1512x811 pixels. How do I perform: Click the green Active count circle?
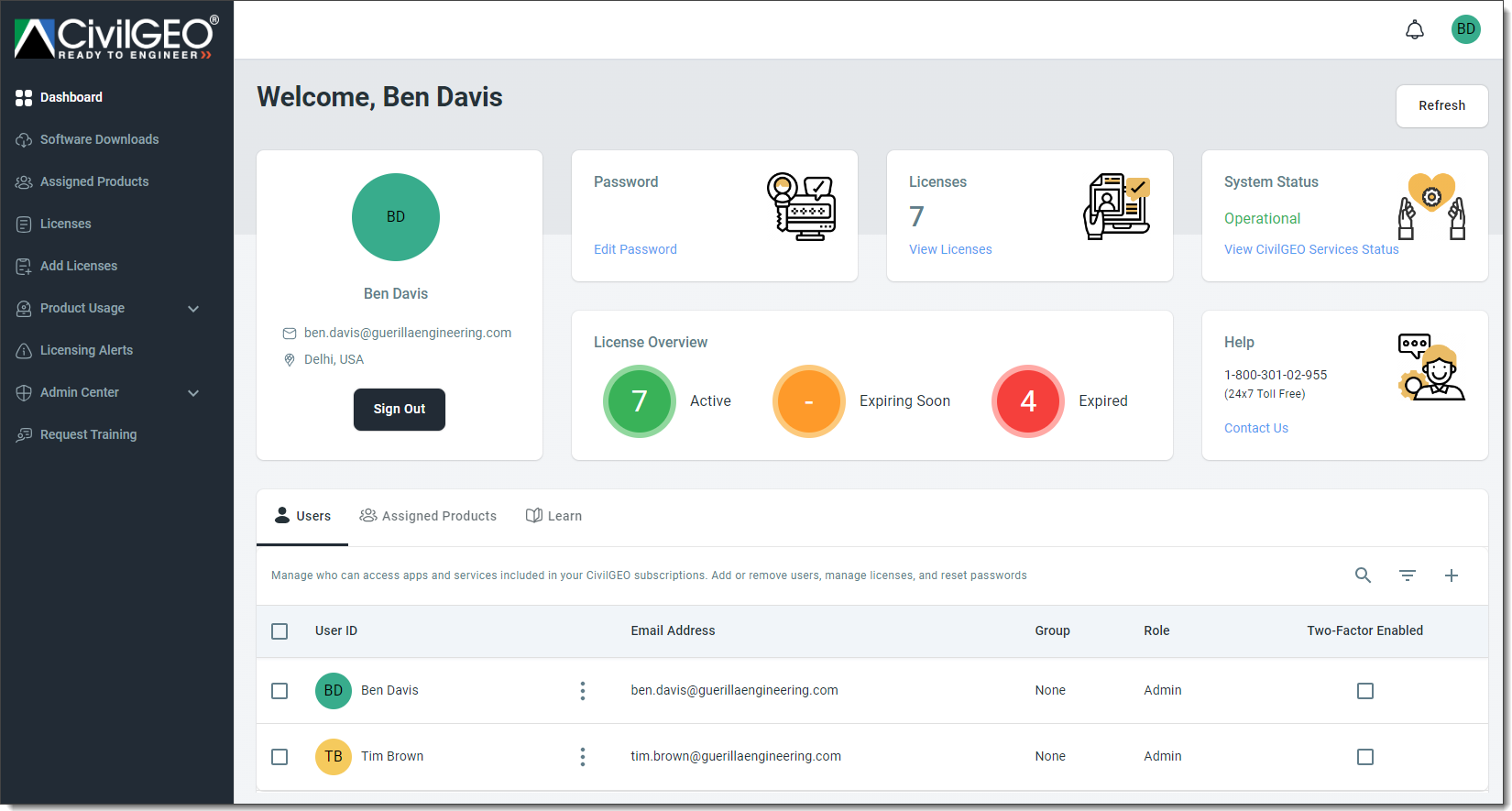pyautogui.click(x=640, y=401)
